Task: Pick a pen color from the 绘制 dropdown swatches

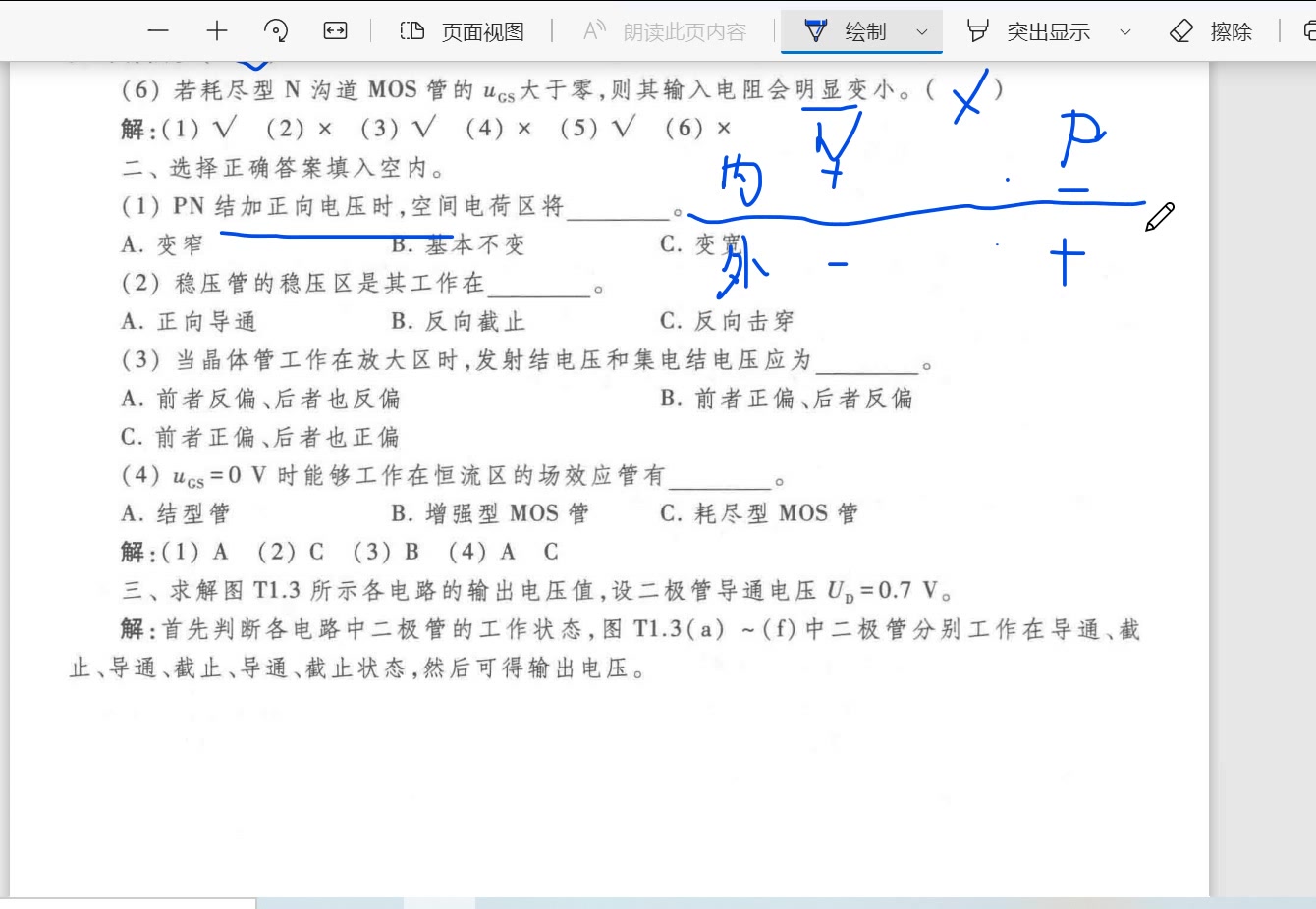Action: [x=921, y=30]
